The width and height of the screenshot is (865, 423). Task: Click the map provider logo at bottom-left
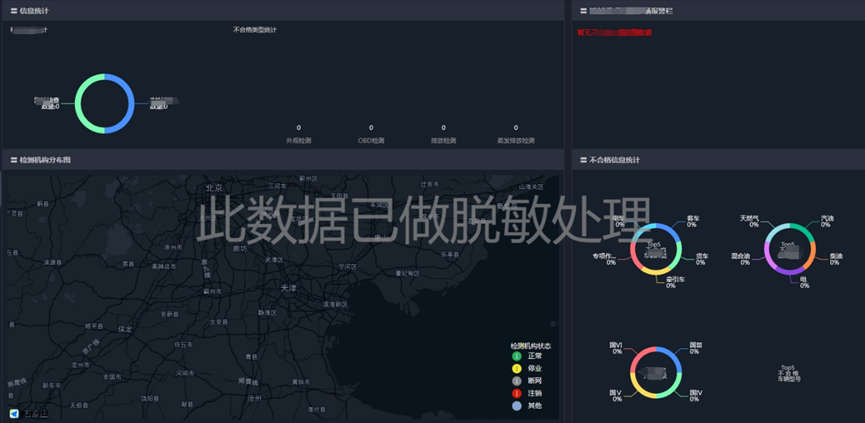tap(14, 413)
